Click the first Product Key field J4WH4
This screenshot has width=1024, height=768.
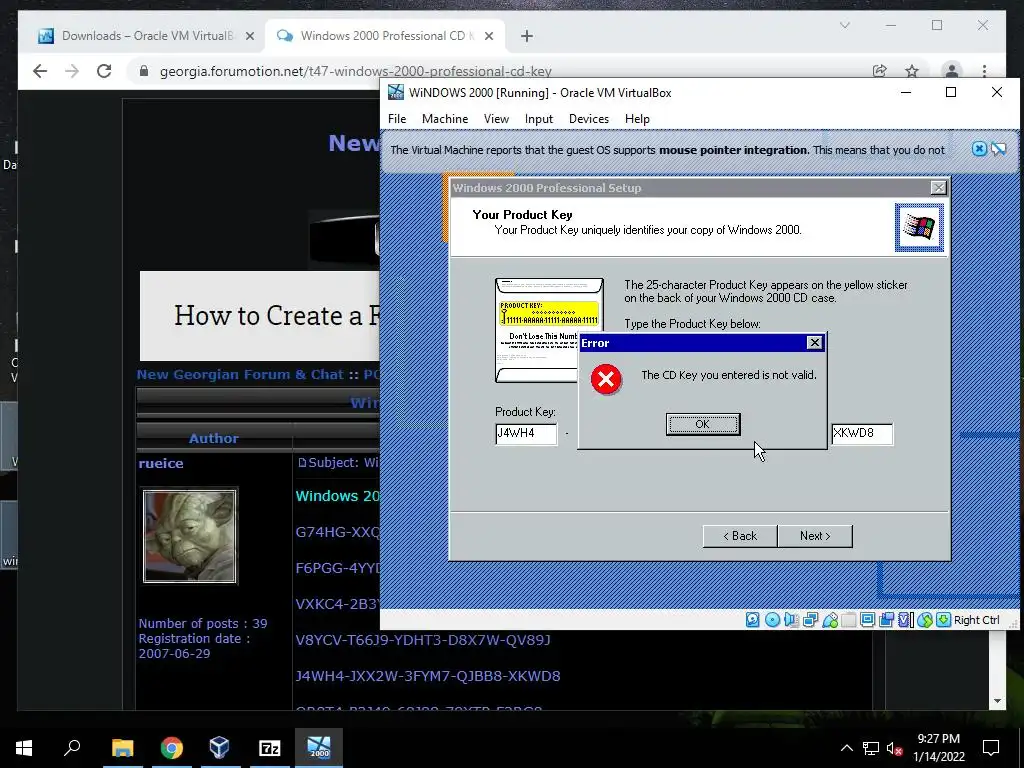526,434
